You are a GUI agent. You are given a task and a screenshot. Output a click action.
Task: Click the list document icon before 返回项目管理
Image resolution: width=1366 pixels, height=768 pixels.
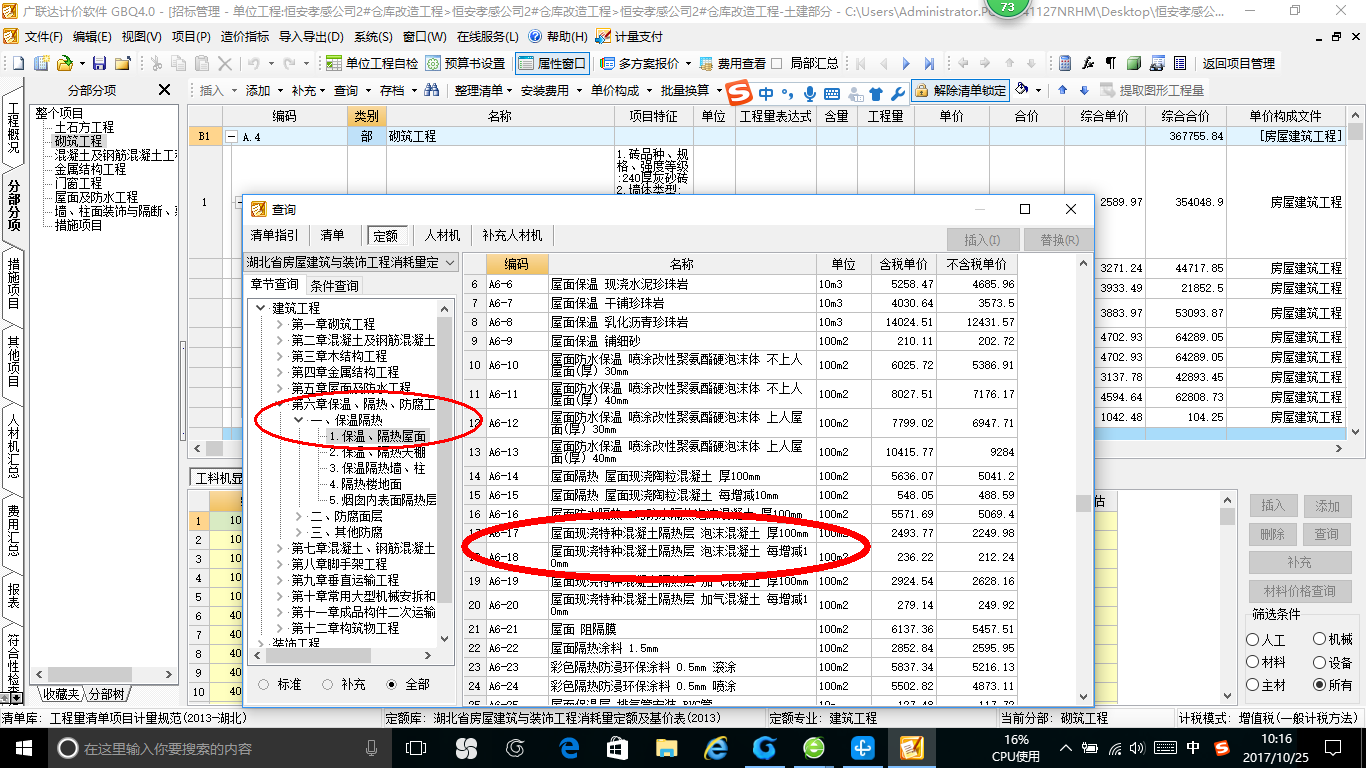(1180, 63)
